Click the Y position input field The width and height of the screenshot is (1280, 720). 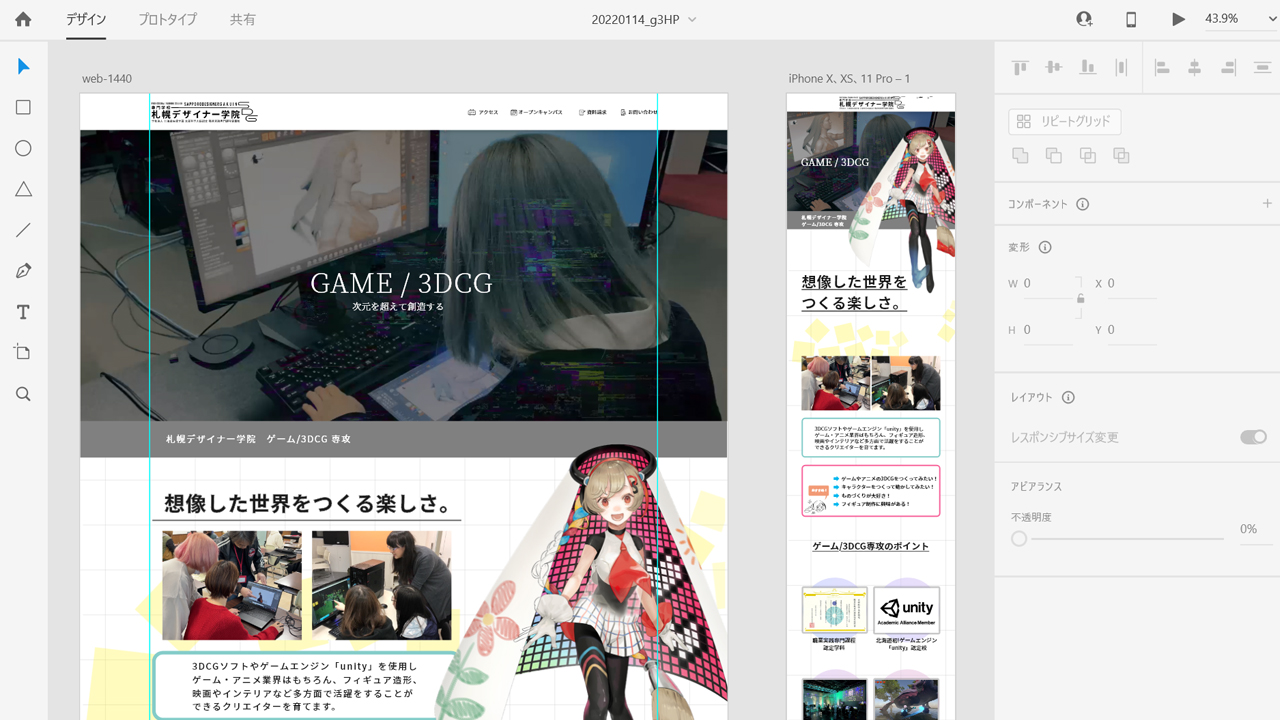coord(1131,330)
